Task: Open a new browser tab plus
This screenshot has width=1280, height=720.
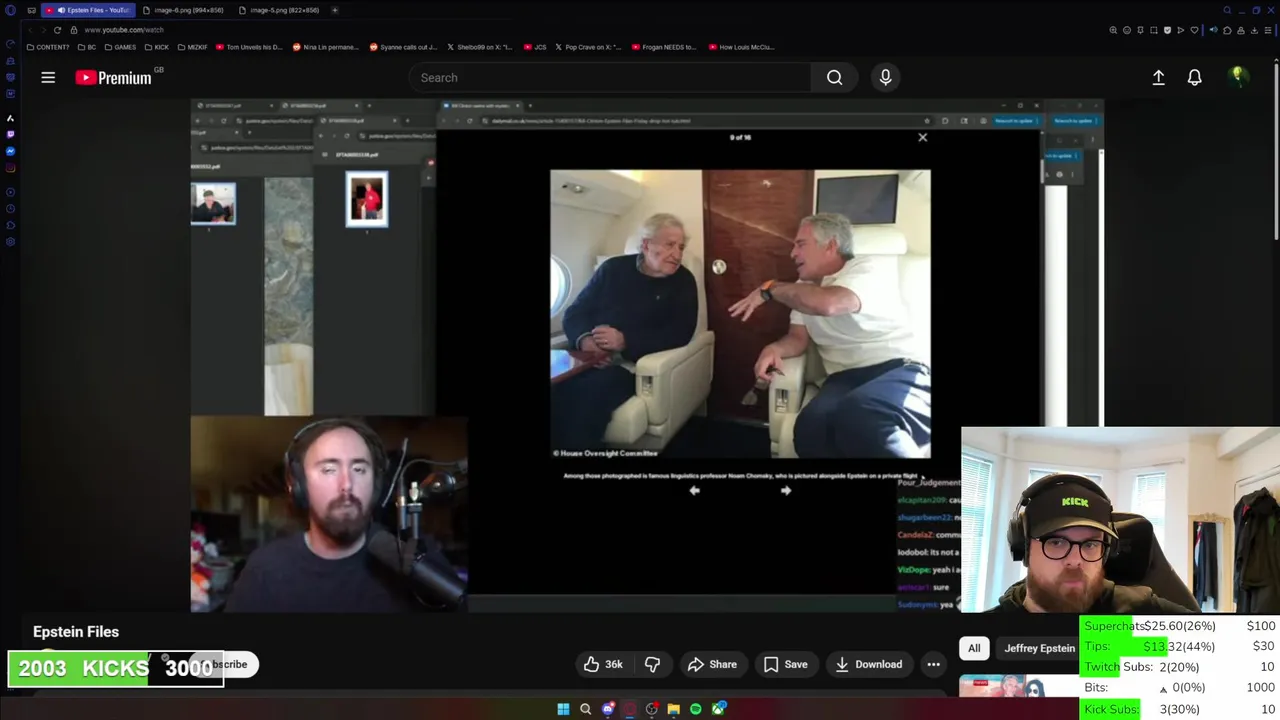Action: (335, 10)
